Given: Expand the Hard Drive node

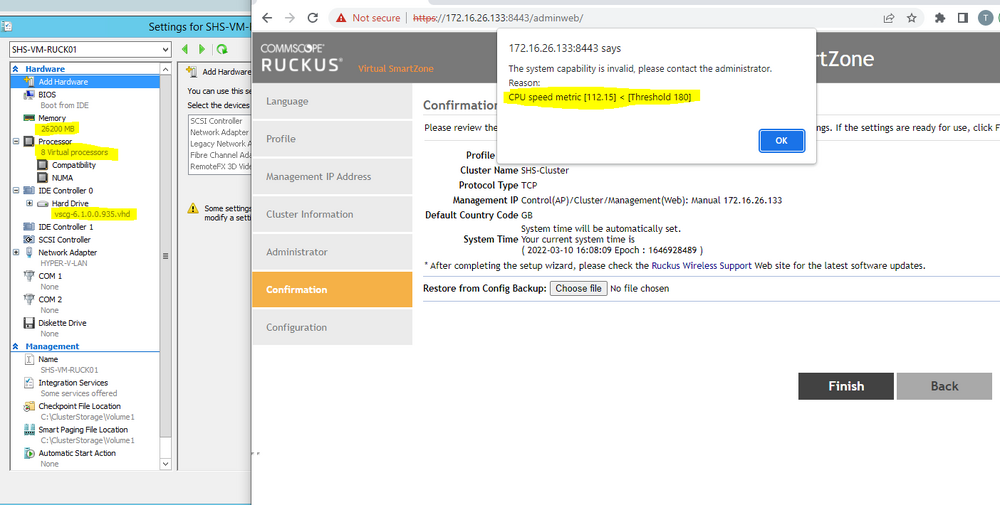Looking at the screenshot, I should (x=29, y=203).
